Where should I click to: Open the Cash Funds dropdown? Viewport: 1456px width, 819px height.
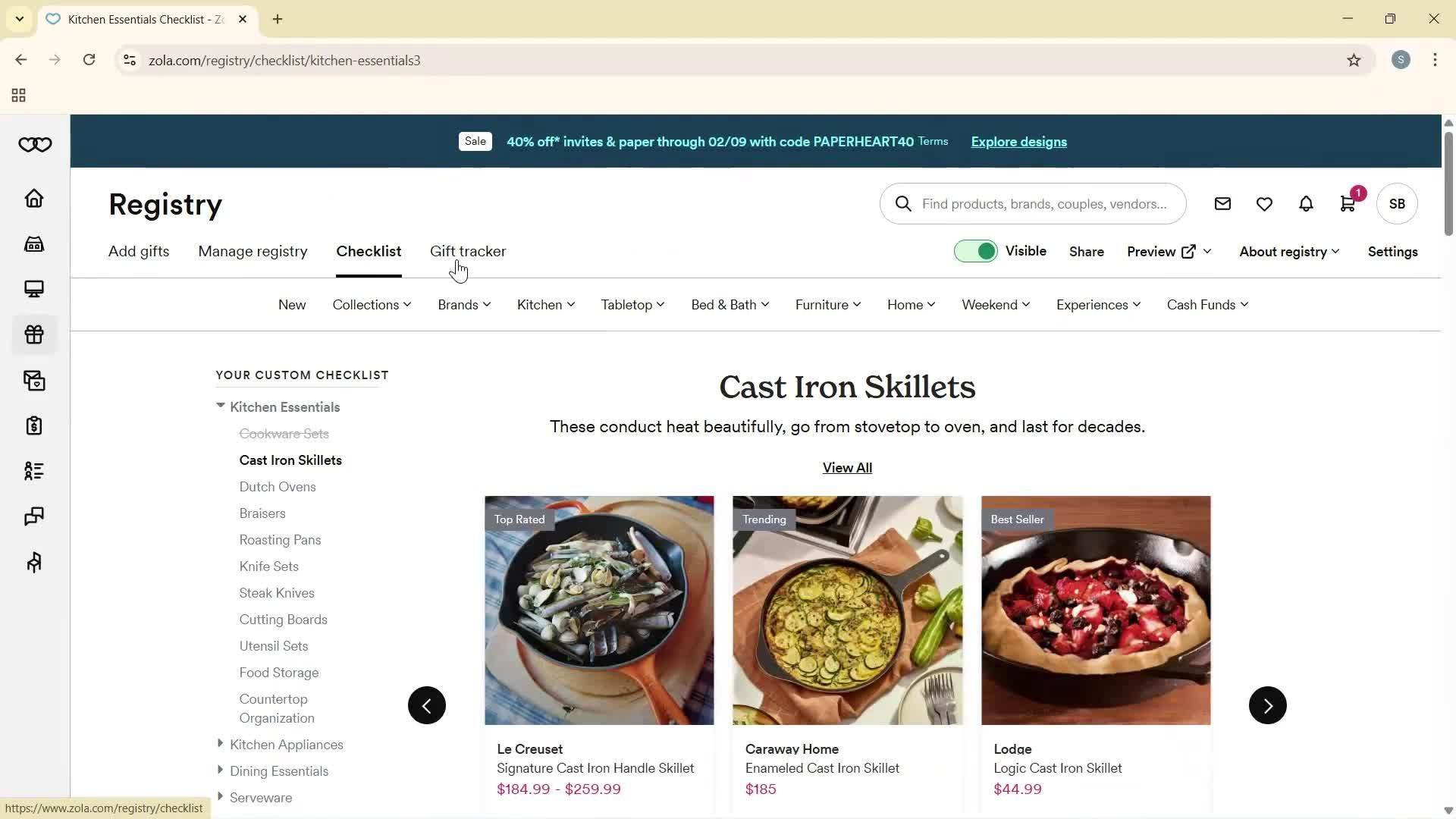click(1207, 304)
